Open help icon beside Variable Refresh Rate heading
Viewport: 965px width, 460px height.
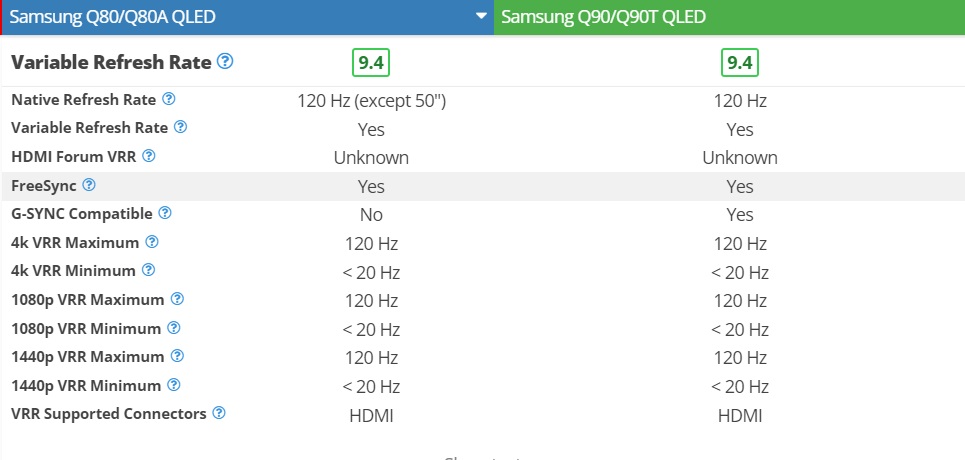(225, 61)
